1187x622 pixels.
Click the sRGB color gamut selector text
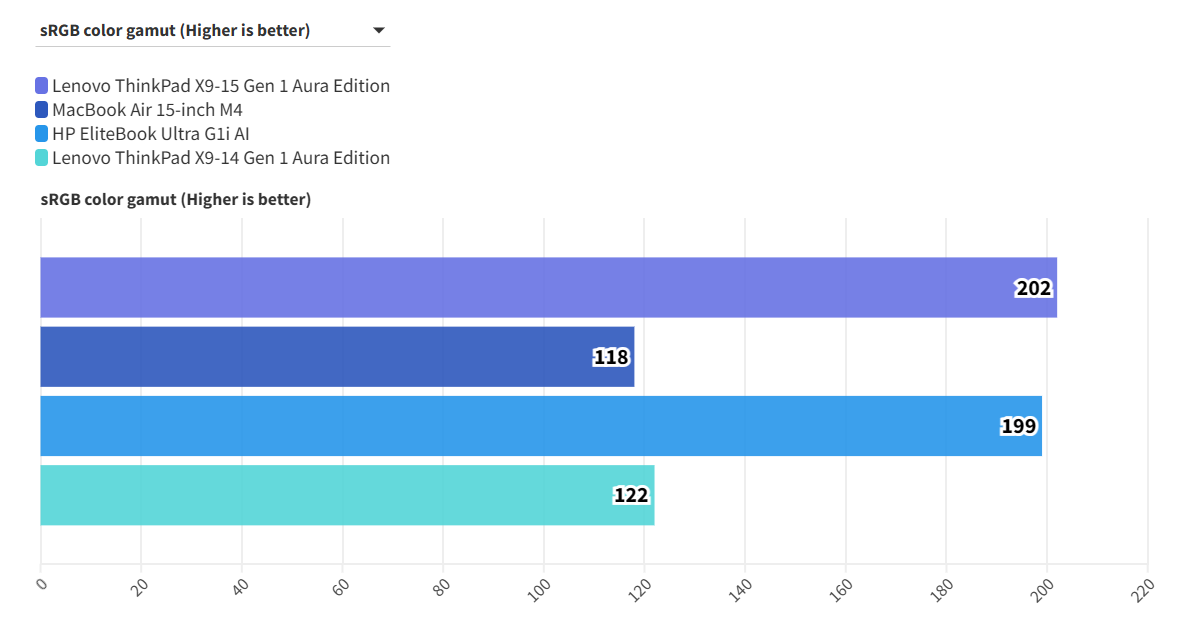click(x=175, y=31)
